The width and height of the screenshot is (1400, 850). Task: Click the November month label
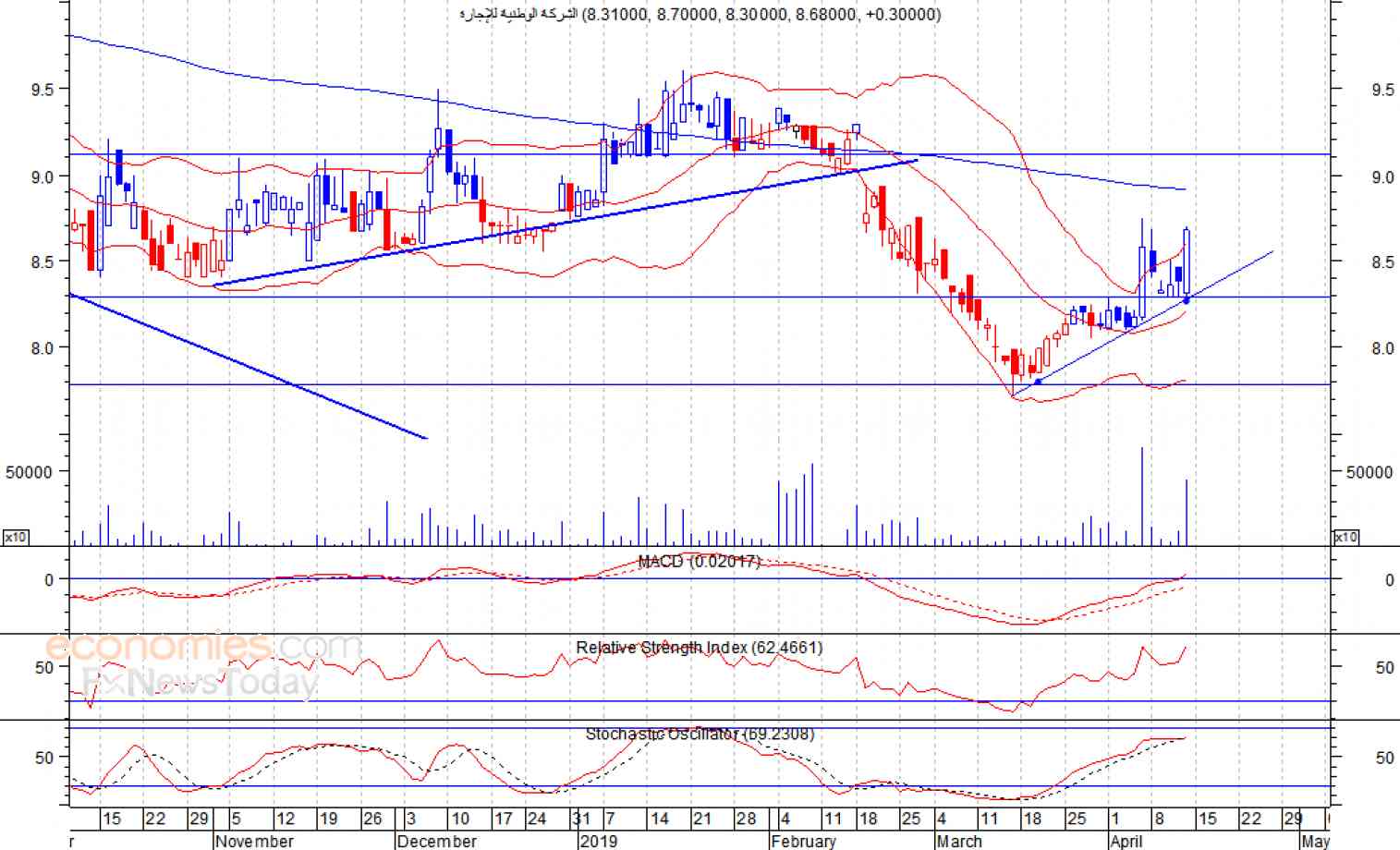[254, 841]
